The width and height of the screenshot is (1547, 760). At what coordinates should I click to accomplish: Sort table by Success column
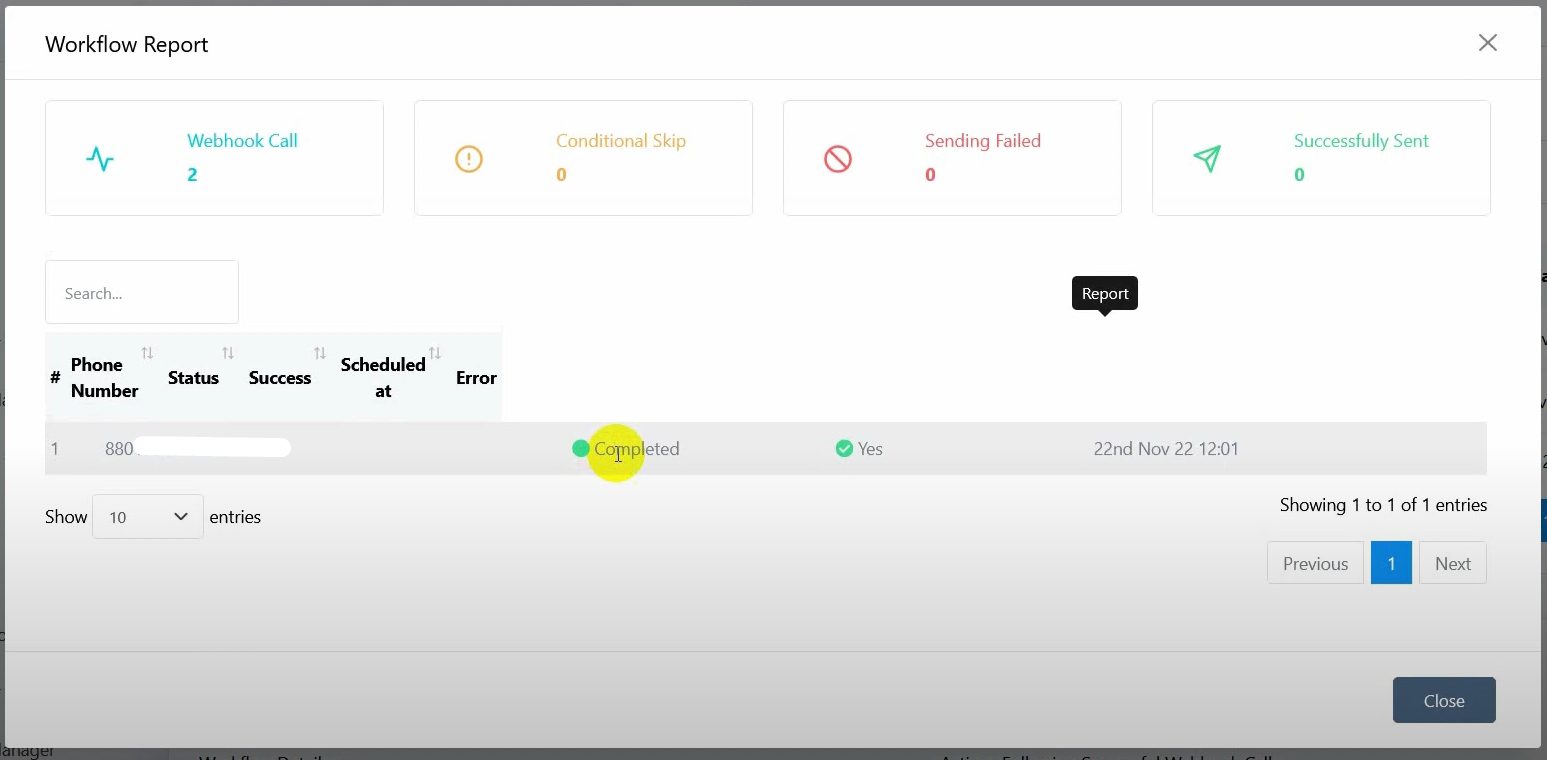280,377
